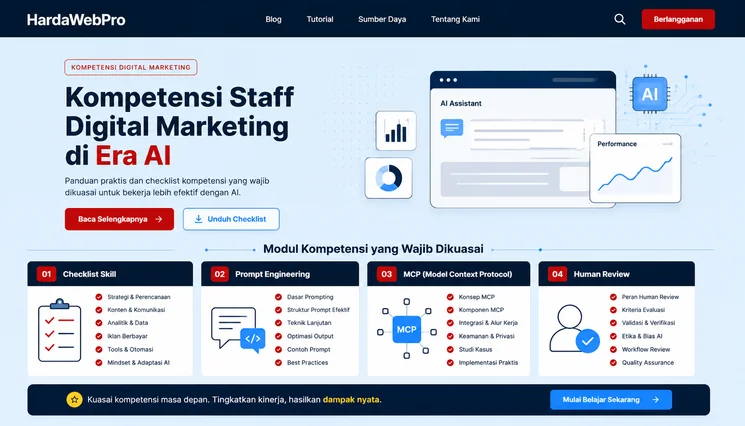Click the Unduh Checklist button
Viewport: 745px width, 426px height.
click(231, 219)
